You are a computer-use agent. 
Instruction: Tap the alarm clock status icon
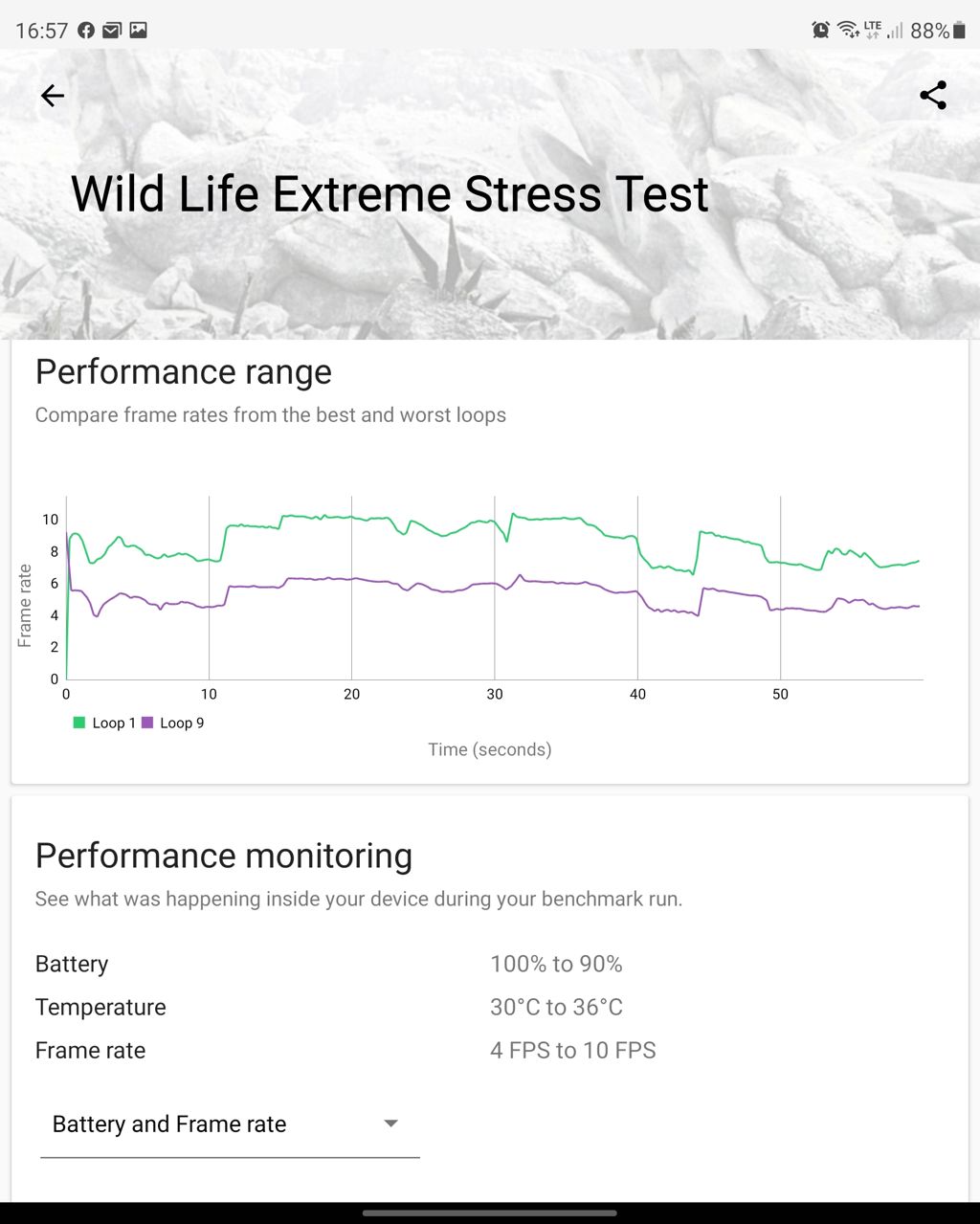(820, 31)
